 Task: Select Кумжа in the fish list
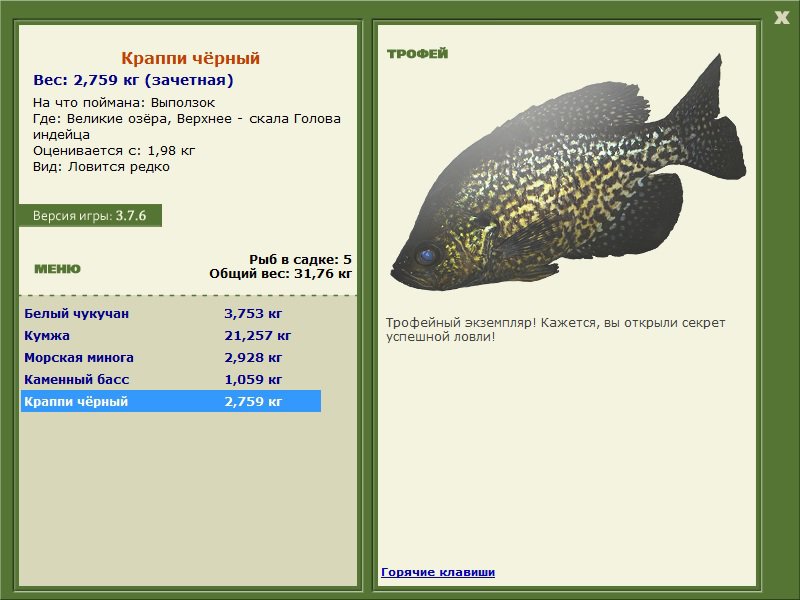(x=171, y=335)
